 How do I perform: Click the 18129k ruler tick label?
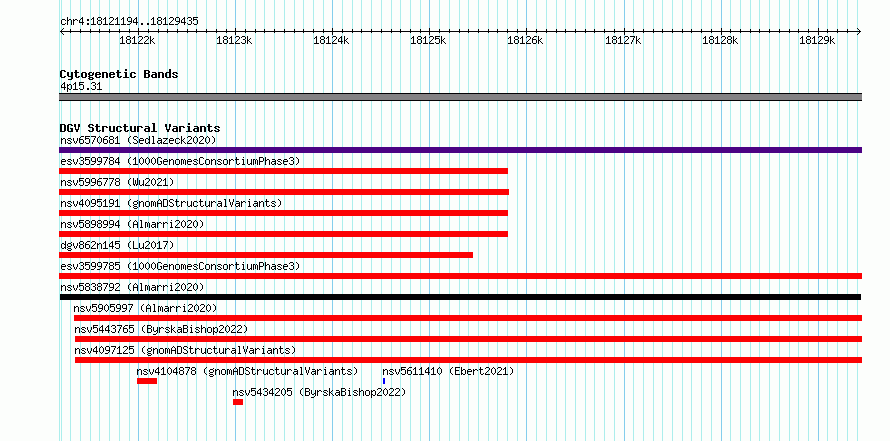817,41
